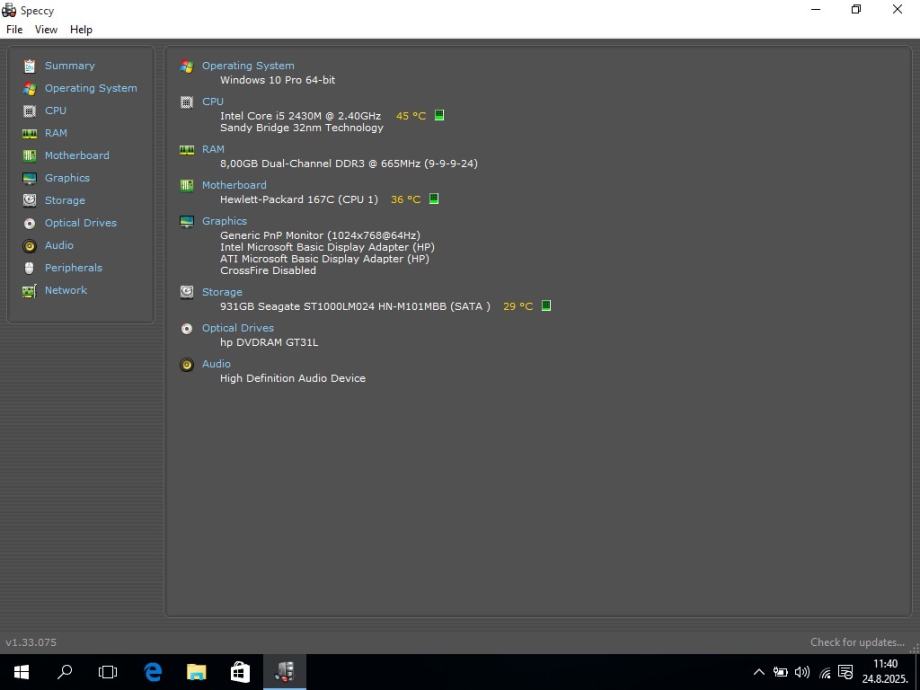Image resolution: width=920 pixels, height=690 pixels.
Task: Select Network in the sidebar
Action: pos(66,290)
